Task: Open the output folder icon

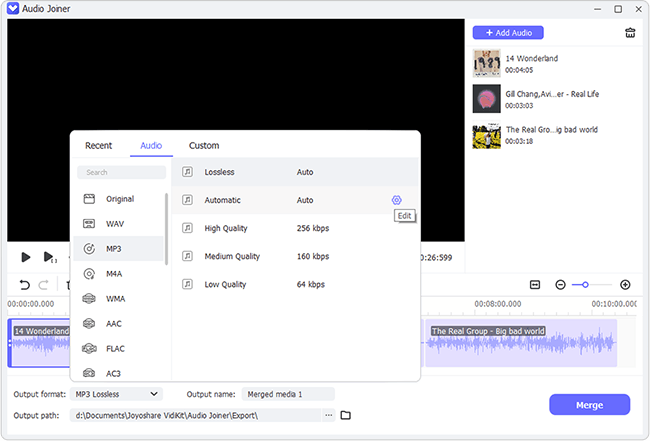Action: click(x=345, y=415)
